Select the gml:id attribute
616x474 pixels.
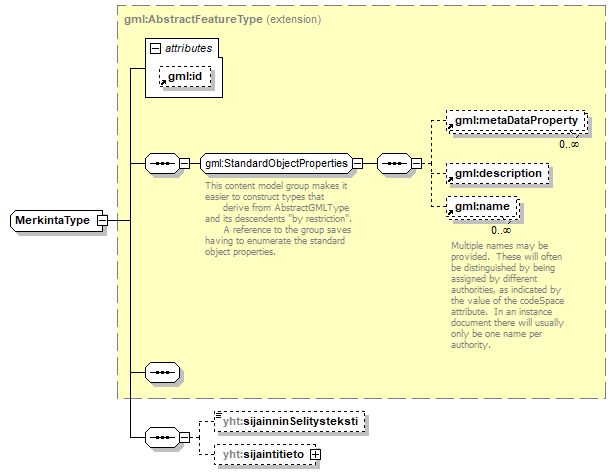point(185,76)
